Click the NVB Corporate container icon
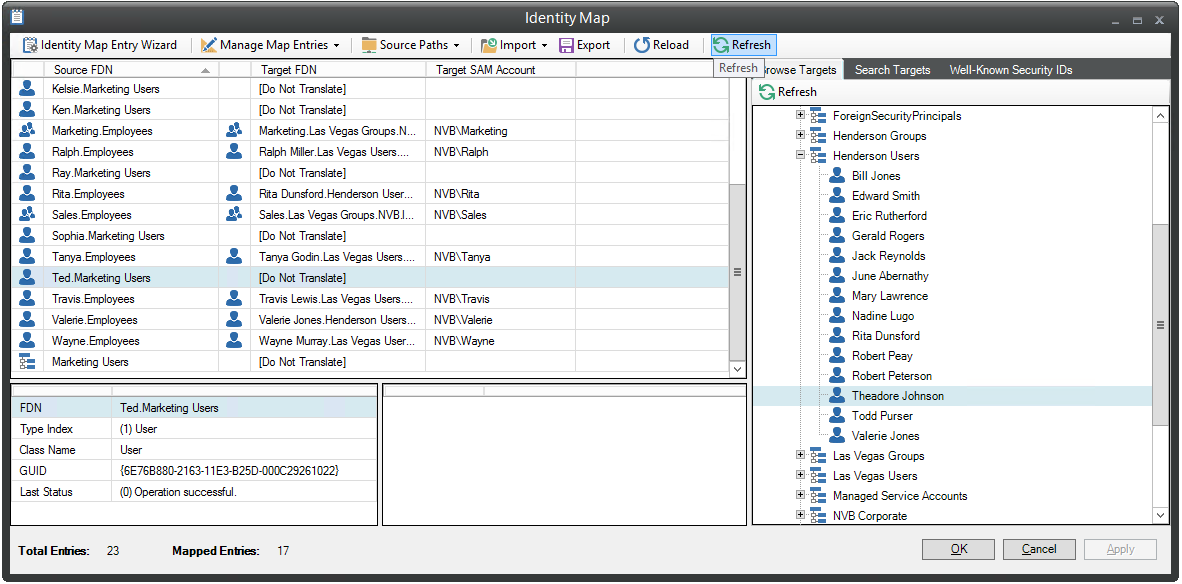This screenshot has width=1182, height=584. [x=818, y=515]
